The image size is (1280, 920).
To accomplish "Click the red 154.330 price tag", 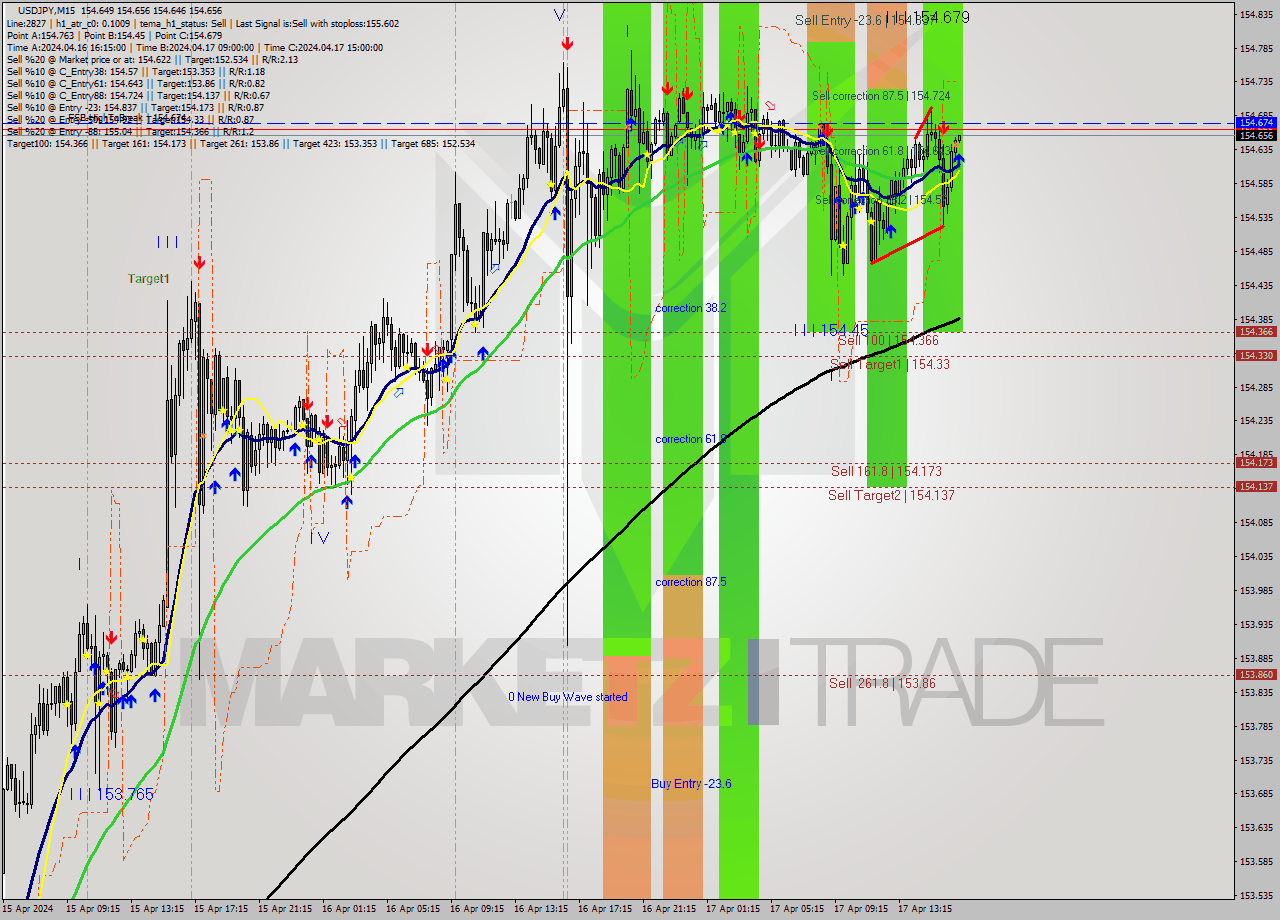I will pyautogui.click(x=1256, y=356).
